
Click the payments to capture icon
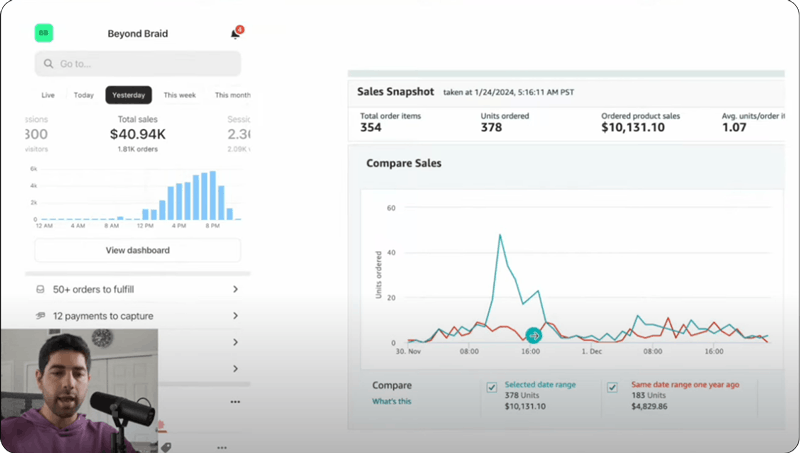click(x=40, y=316)
